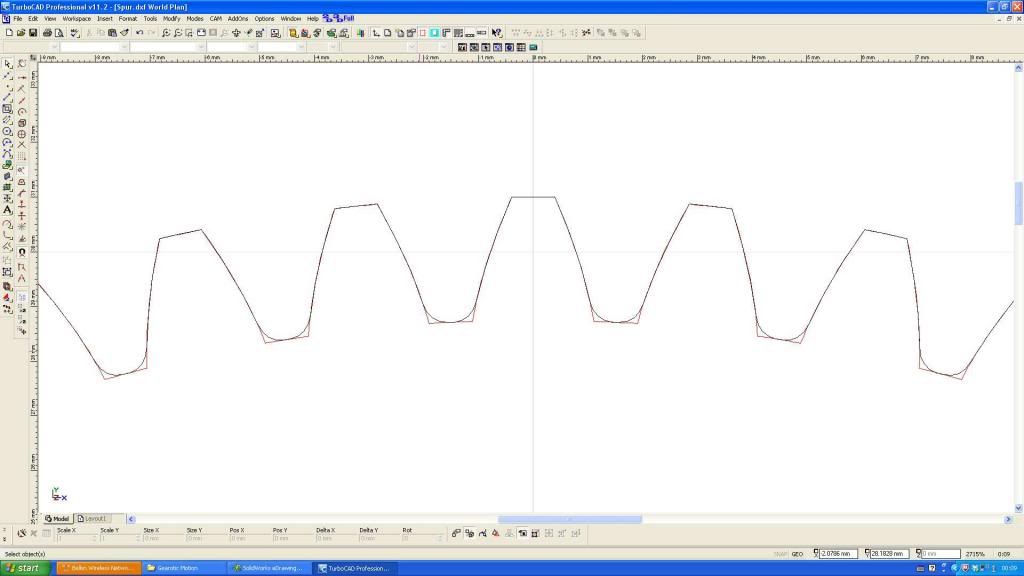Screen dimensions: 1024x576
Task: Click the lock icon before the X coordinate
Action: pos(816,554)
